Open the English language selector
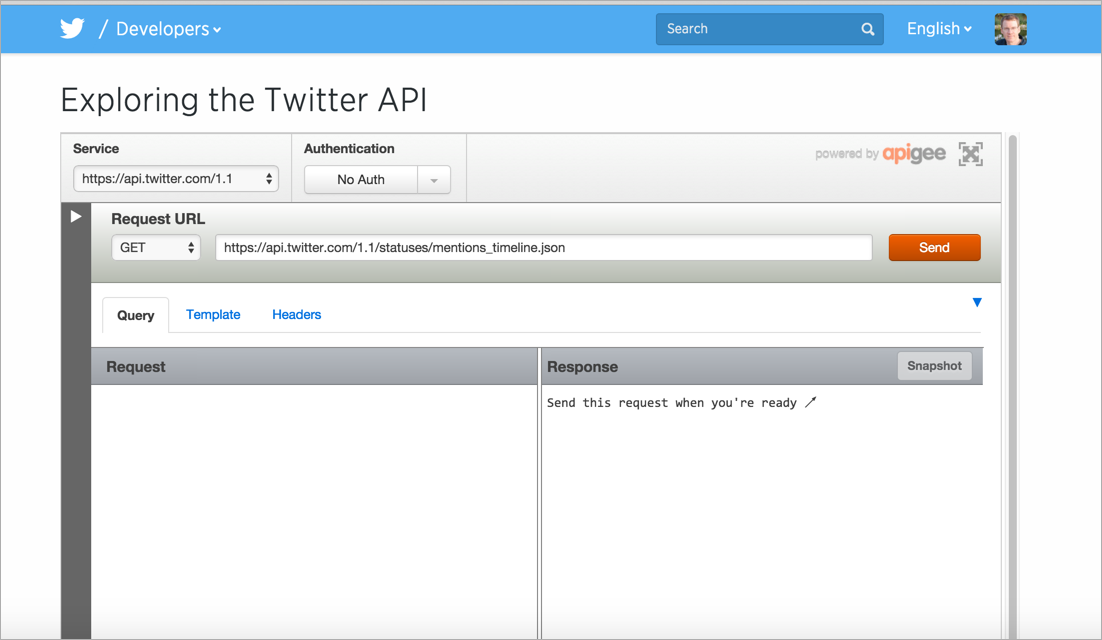 tap(939, 29)
